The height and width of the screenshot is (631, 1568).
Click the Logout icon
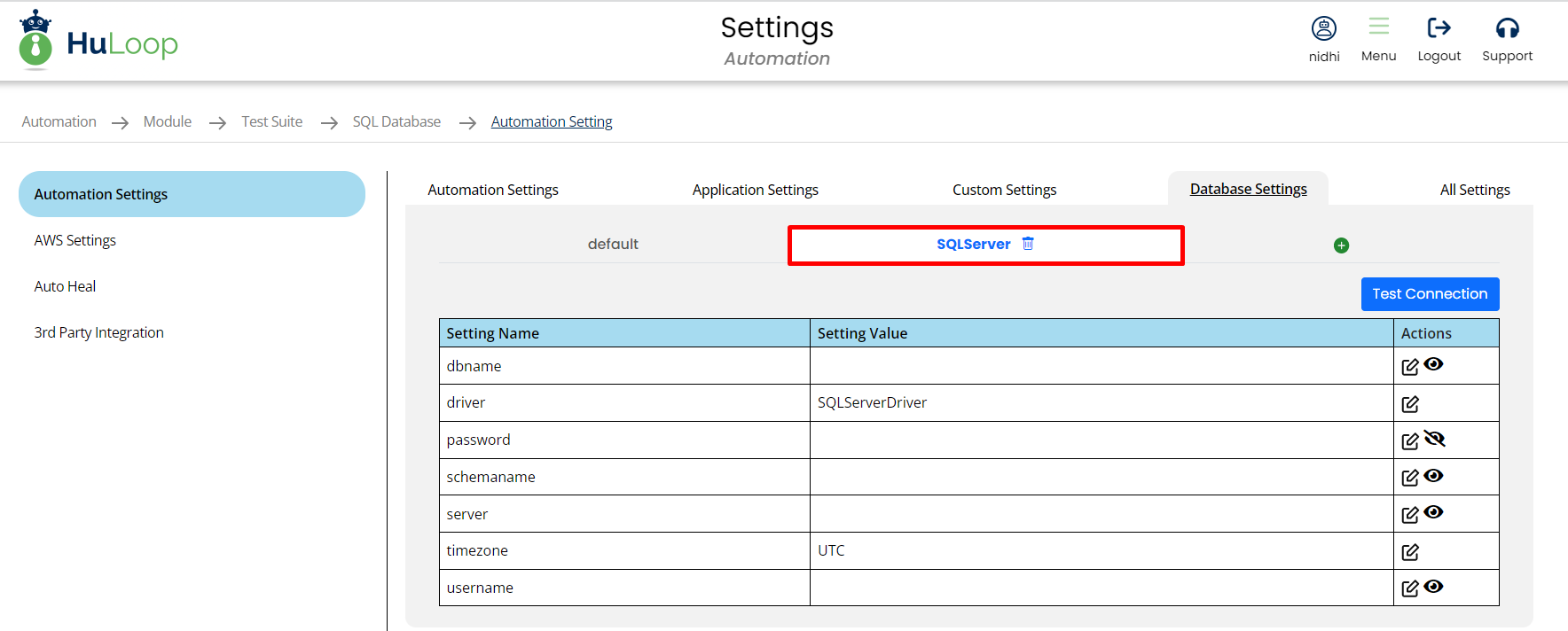(1439, 29)
